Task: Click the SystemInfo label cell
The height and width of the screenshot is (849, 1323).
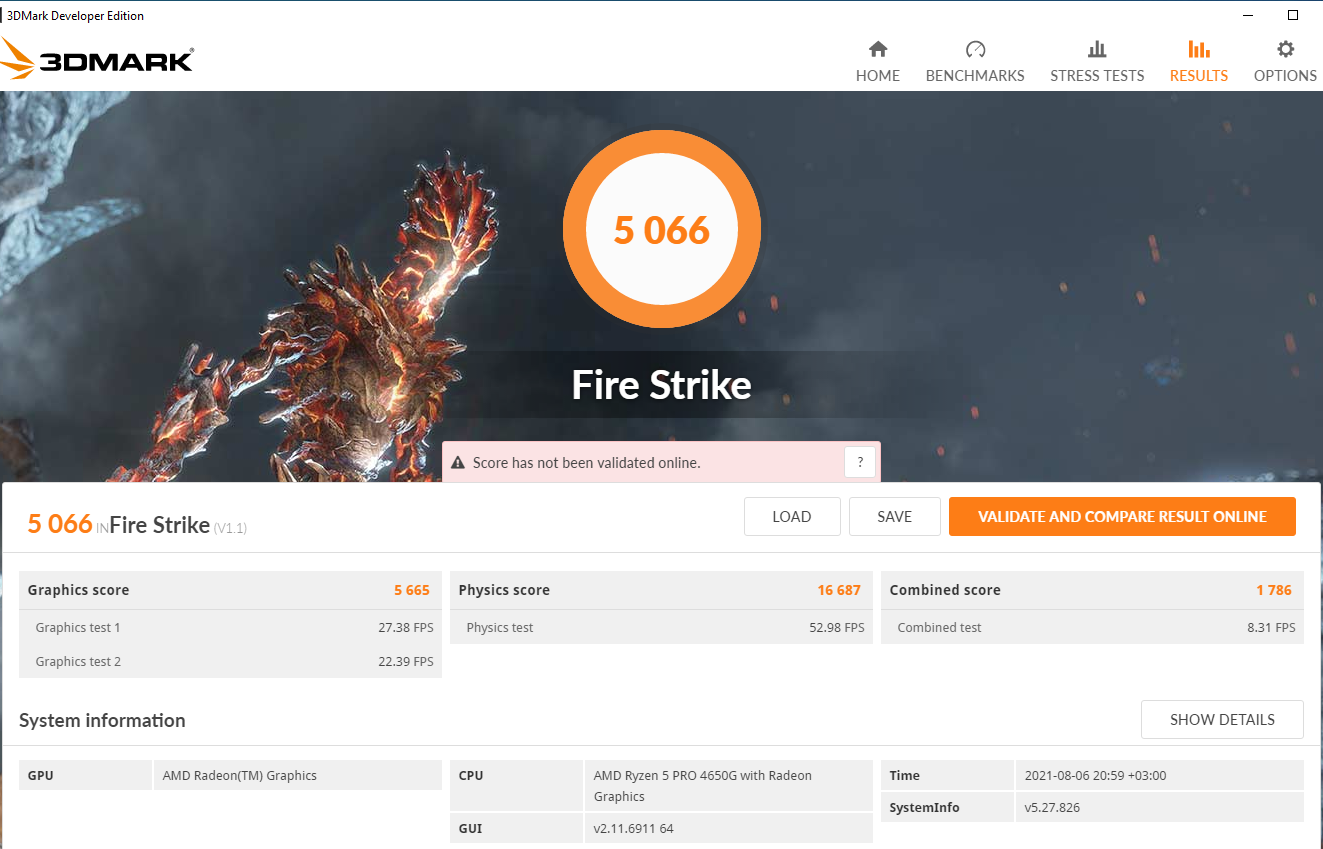Action: coord(946,807)
